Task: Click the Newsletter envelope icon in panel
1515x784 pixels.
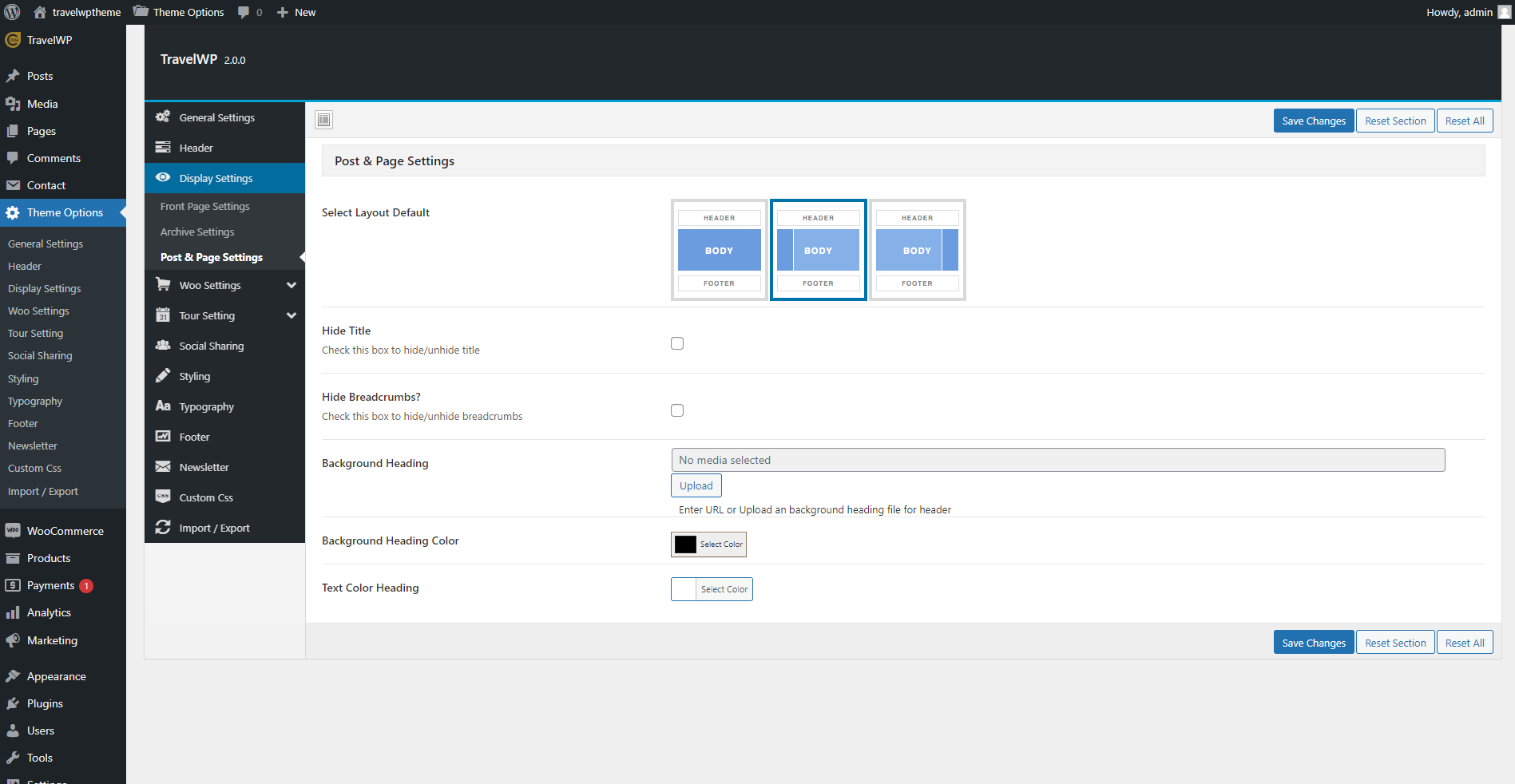Action: [163, 466]
